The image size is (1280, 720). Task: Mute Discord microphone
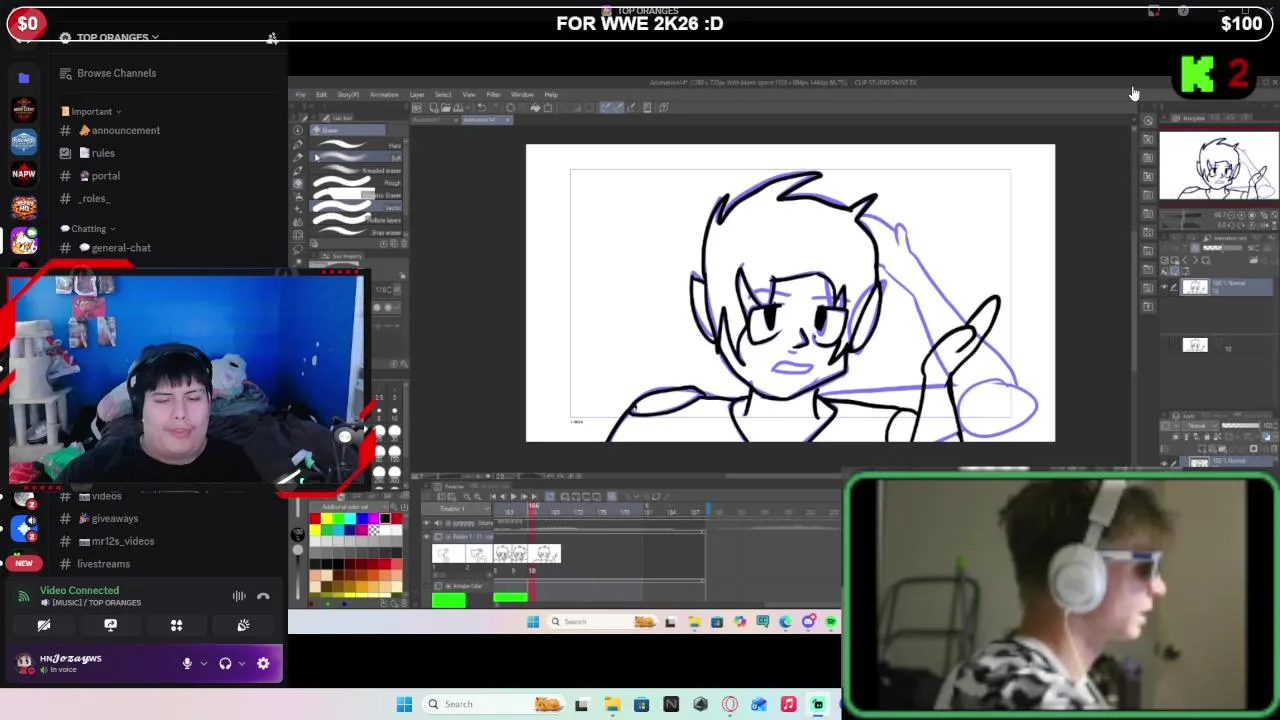click(187, 663)
